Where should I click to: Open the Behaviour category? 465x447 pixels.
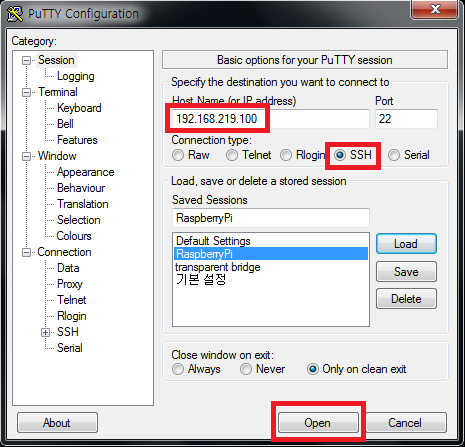tap(81, 188)
